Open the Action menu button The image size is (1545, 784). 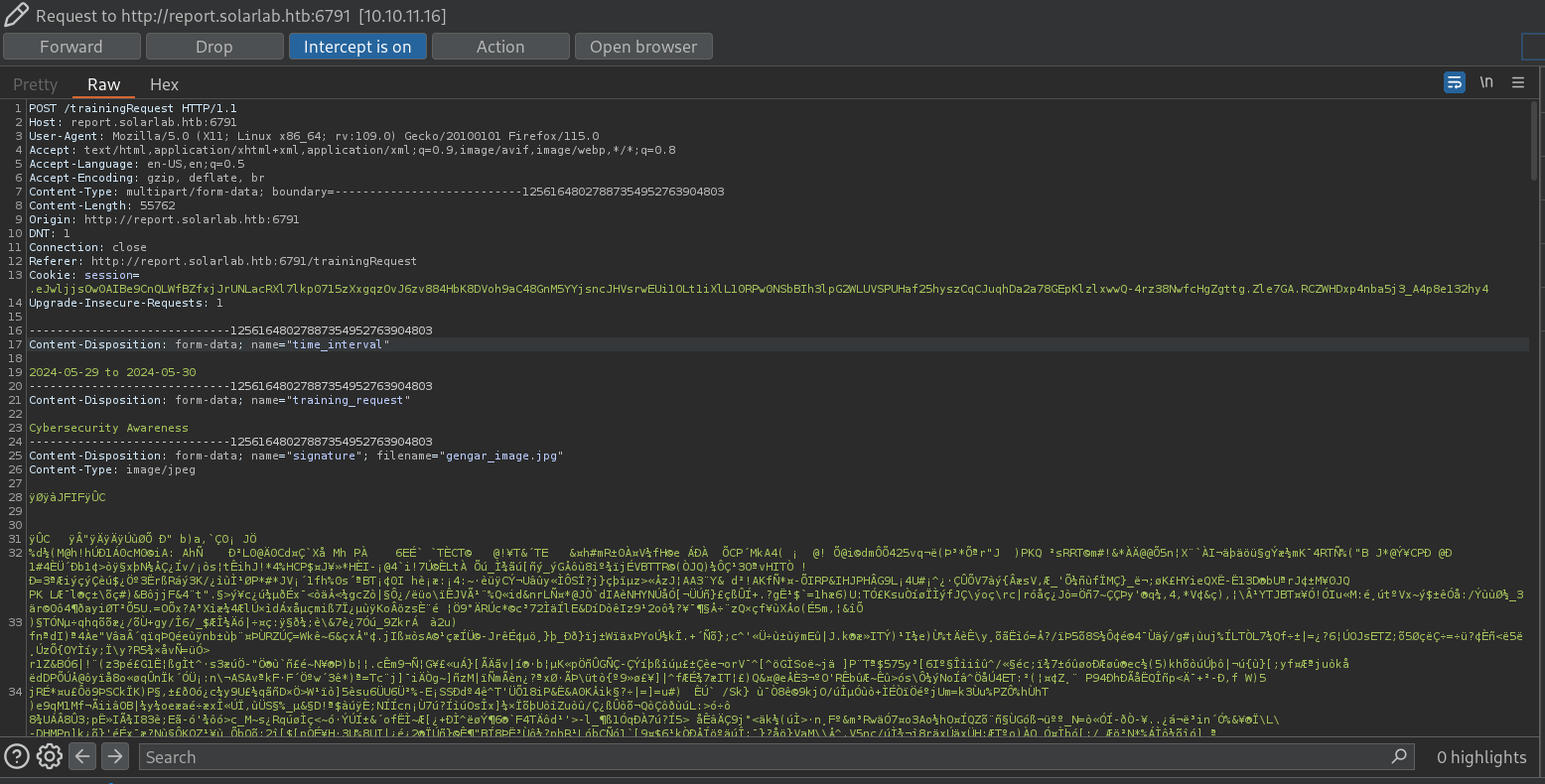coord(500,47)
